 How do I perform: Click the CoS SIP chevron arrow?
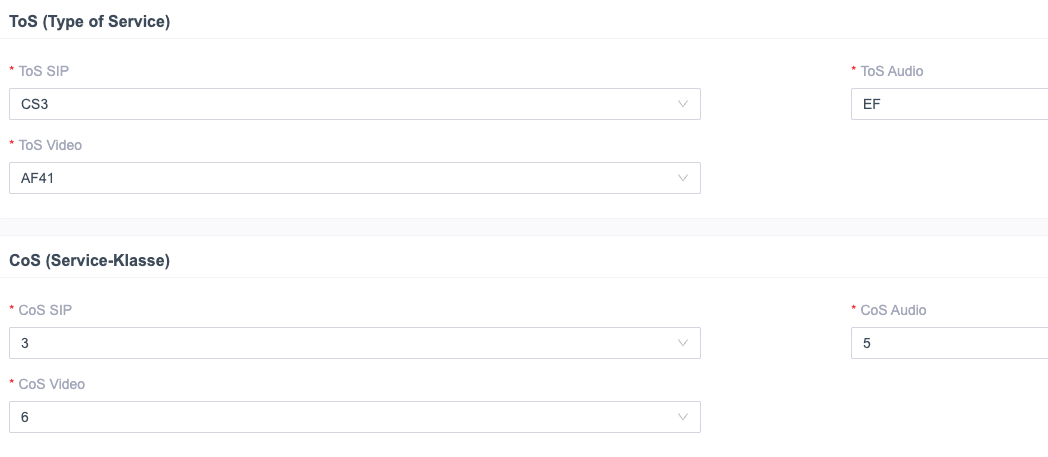coord(683,343)
